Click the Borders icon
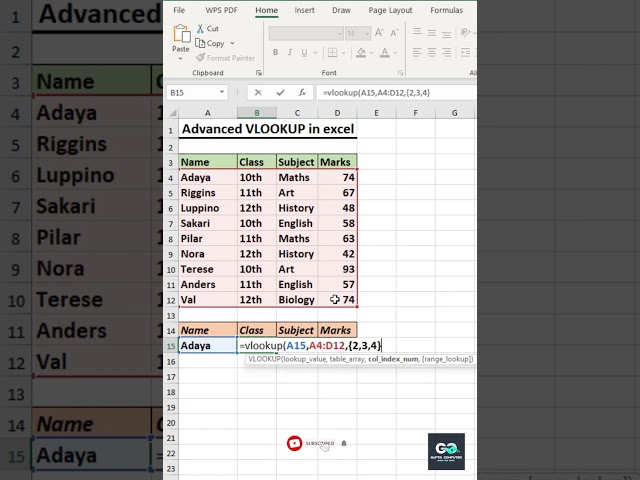Screen dimensions: 640x480 point(333,52)
